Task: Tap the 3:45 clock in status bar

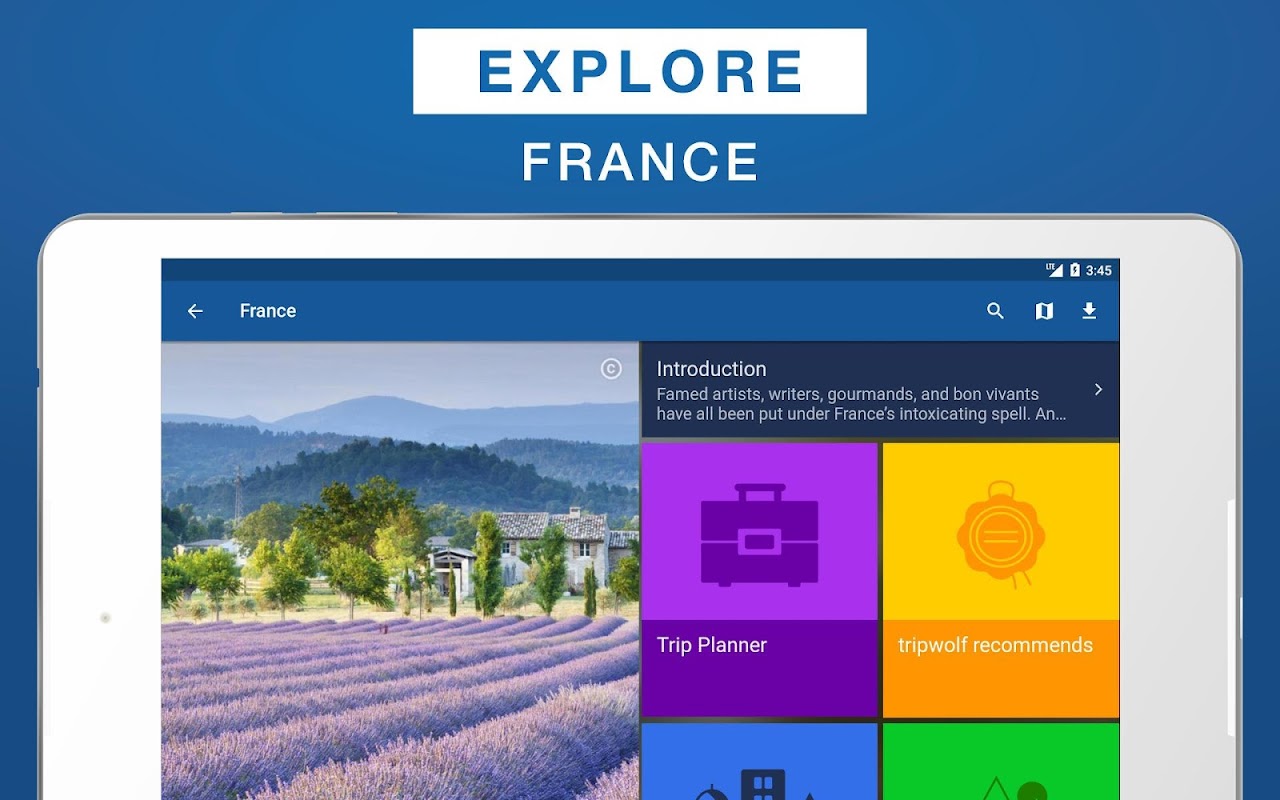Action: [1099, 270]
